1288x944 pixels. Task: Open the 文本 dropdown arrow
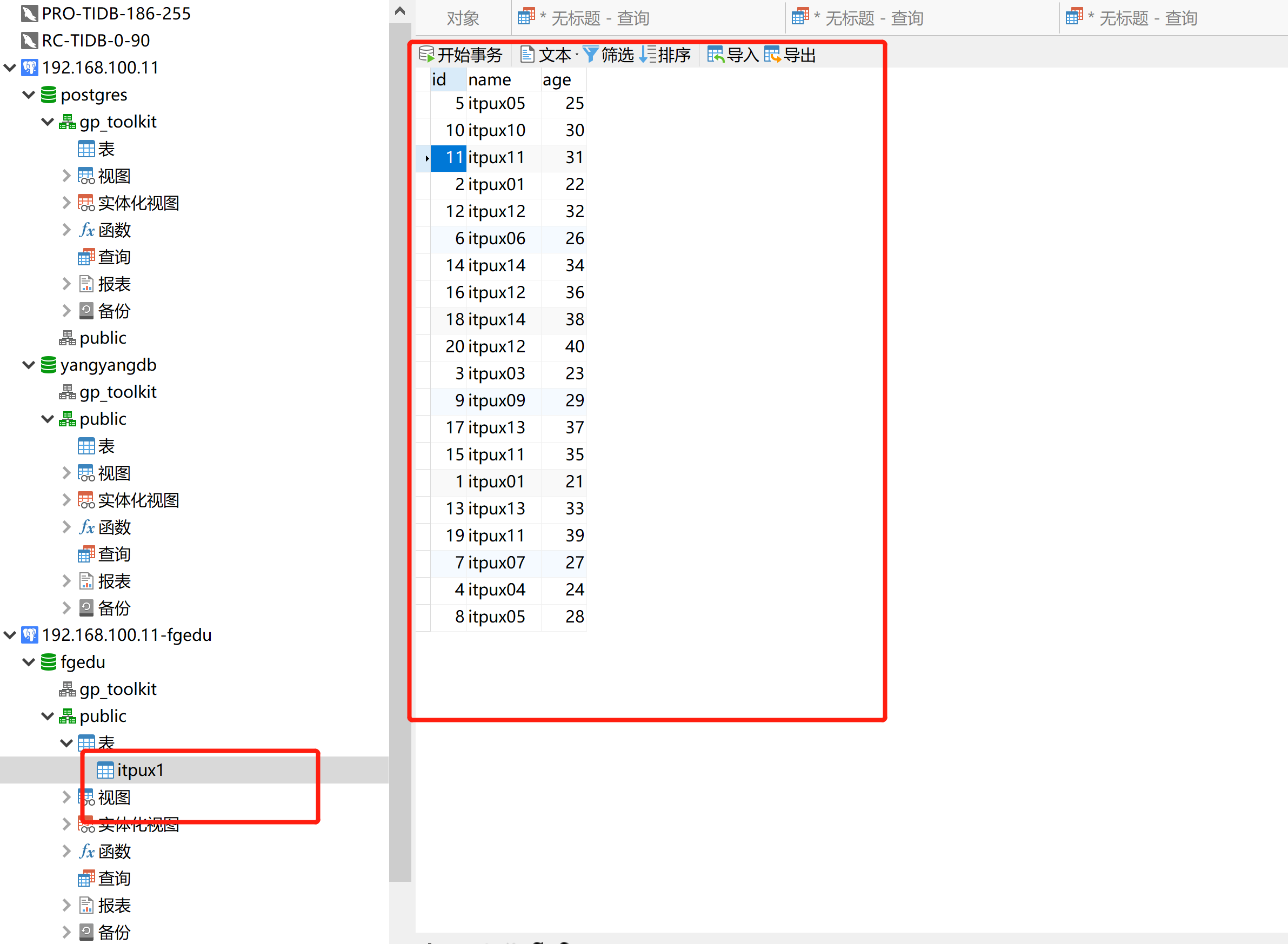[577, 54]
